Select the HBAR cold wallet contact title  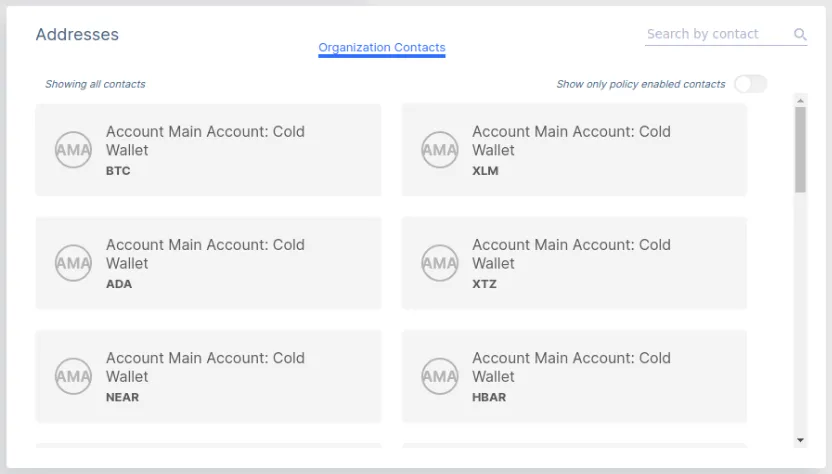point(571,367)
